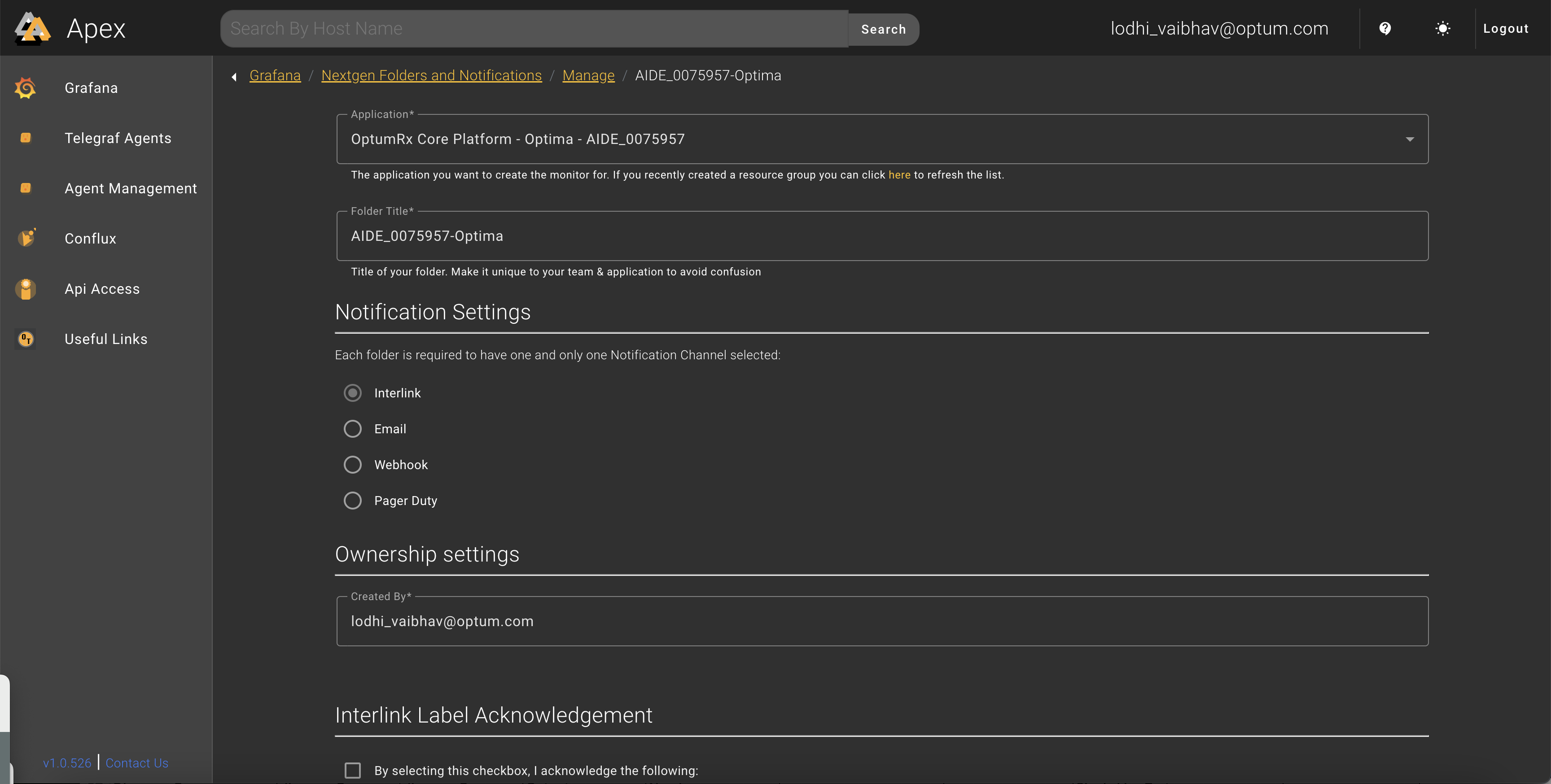This screenshot has height=784, width=1551.
Task: Click the 'here' refresh list link
Action: (899, 174)
